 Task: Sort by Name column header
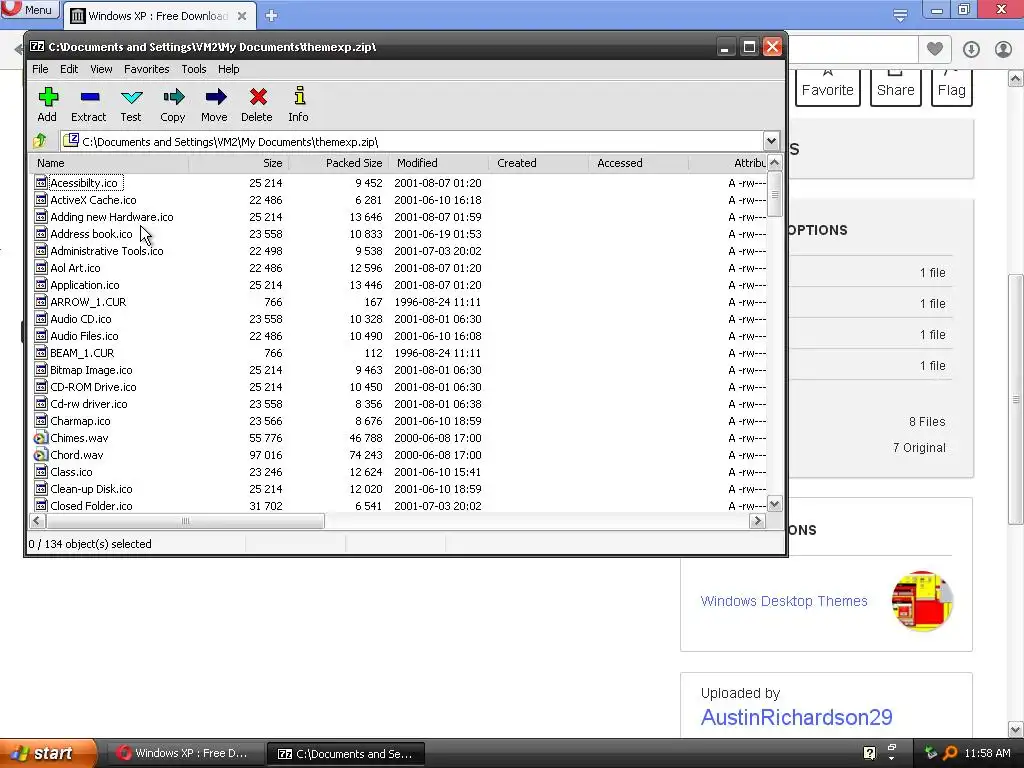tap(109, 163)
